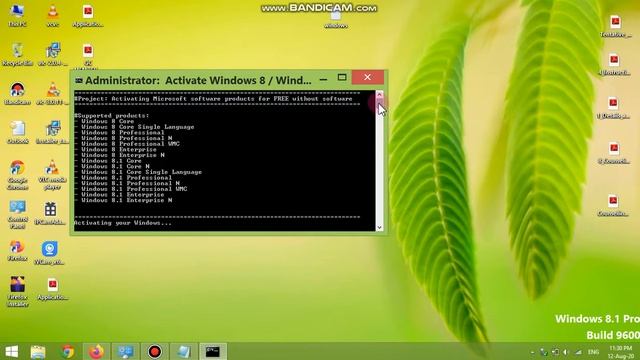
Task: Click the '#Project: Activating Microsoft software' line
Action: pos(213,99)
